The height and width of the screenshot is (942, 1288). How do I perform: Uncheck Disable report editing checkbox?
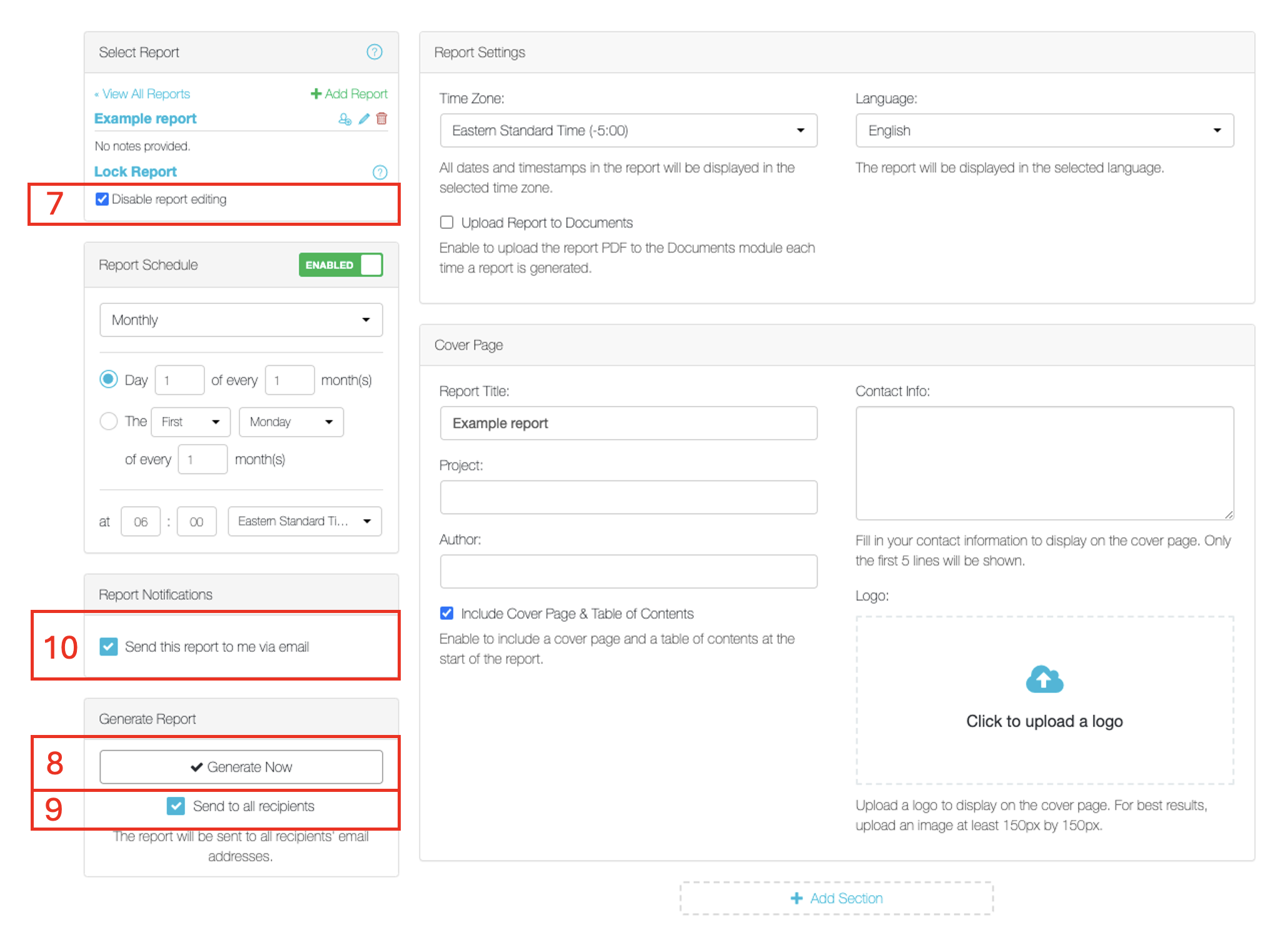click(x=102, y=199)
